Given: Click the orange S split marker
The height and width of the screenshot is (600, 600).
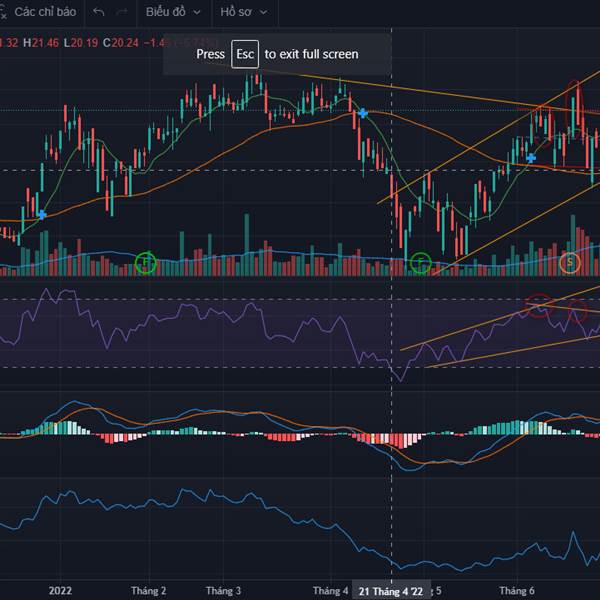Looking at the screenshot, I should point(569,263).
